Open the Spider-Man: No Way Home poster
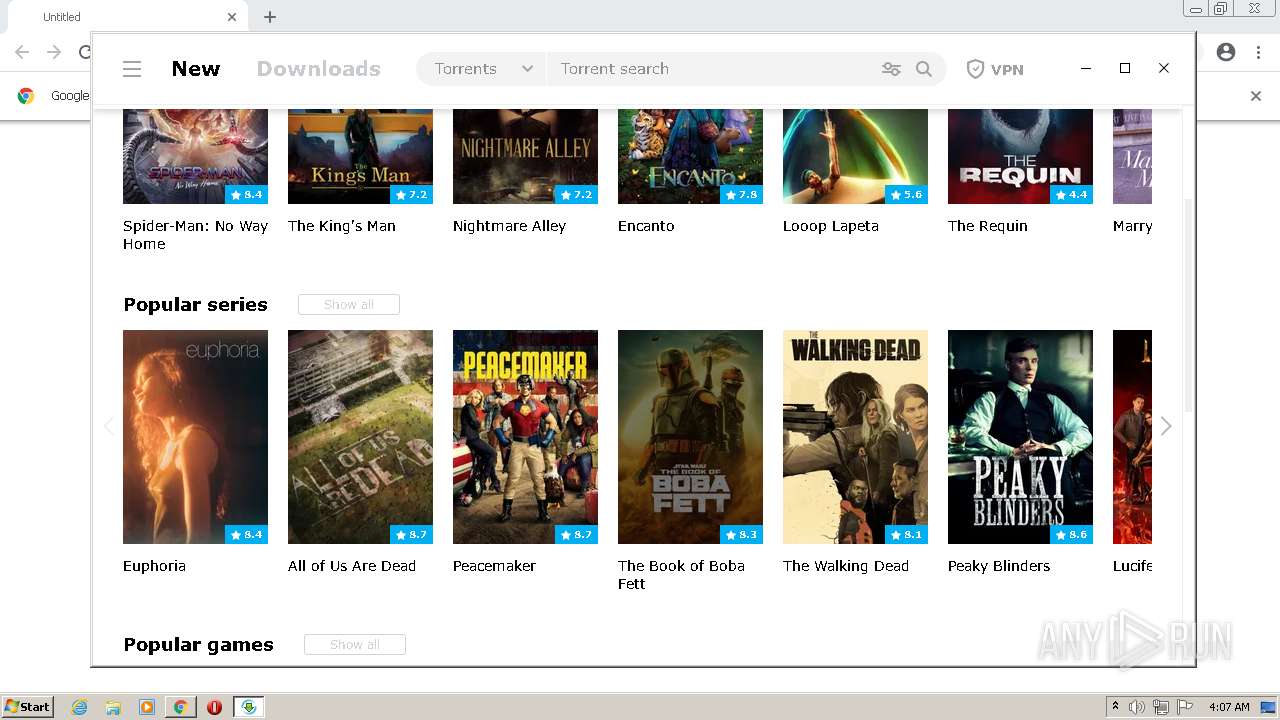 point(195,156)
